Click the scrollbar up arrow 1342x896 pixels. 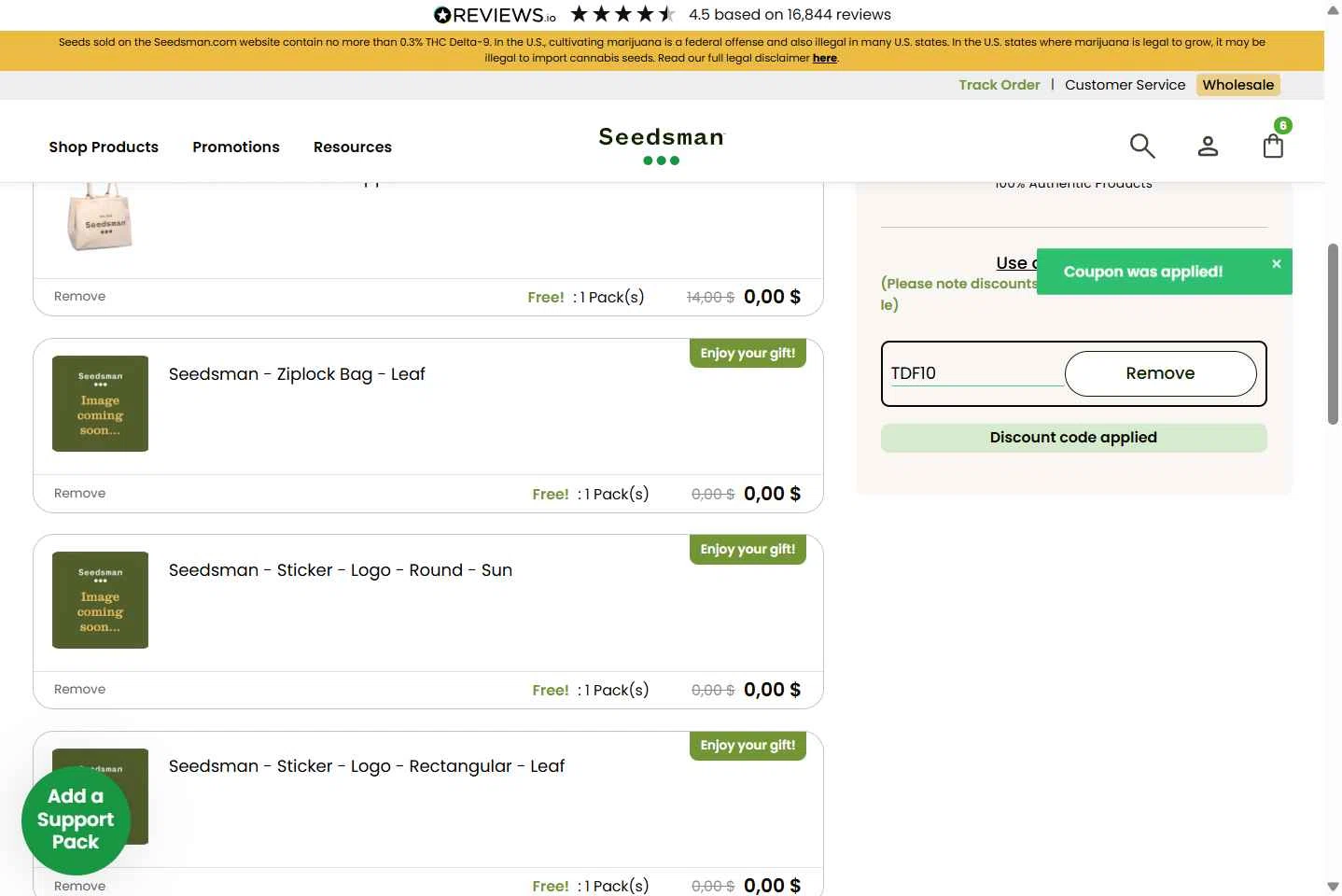pos(1333,9)
